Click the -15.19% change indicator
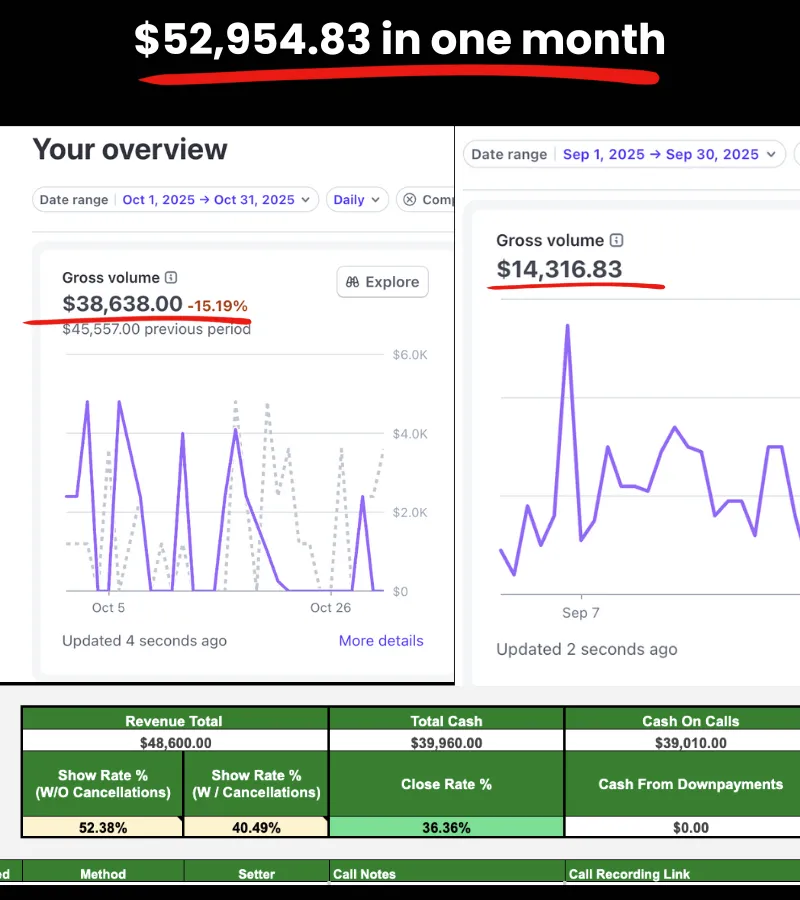The image size is (800, 900). [218, 306]
